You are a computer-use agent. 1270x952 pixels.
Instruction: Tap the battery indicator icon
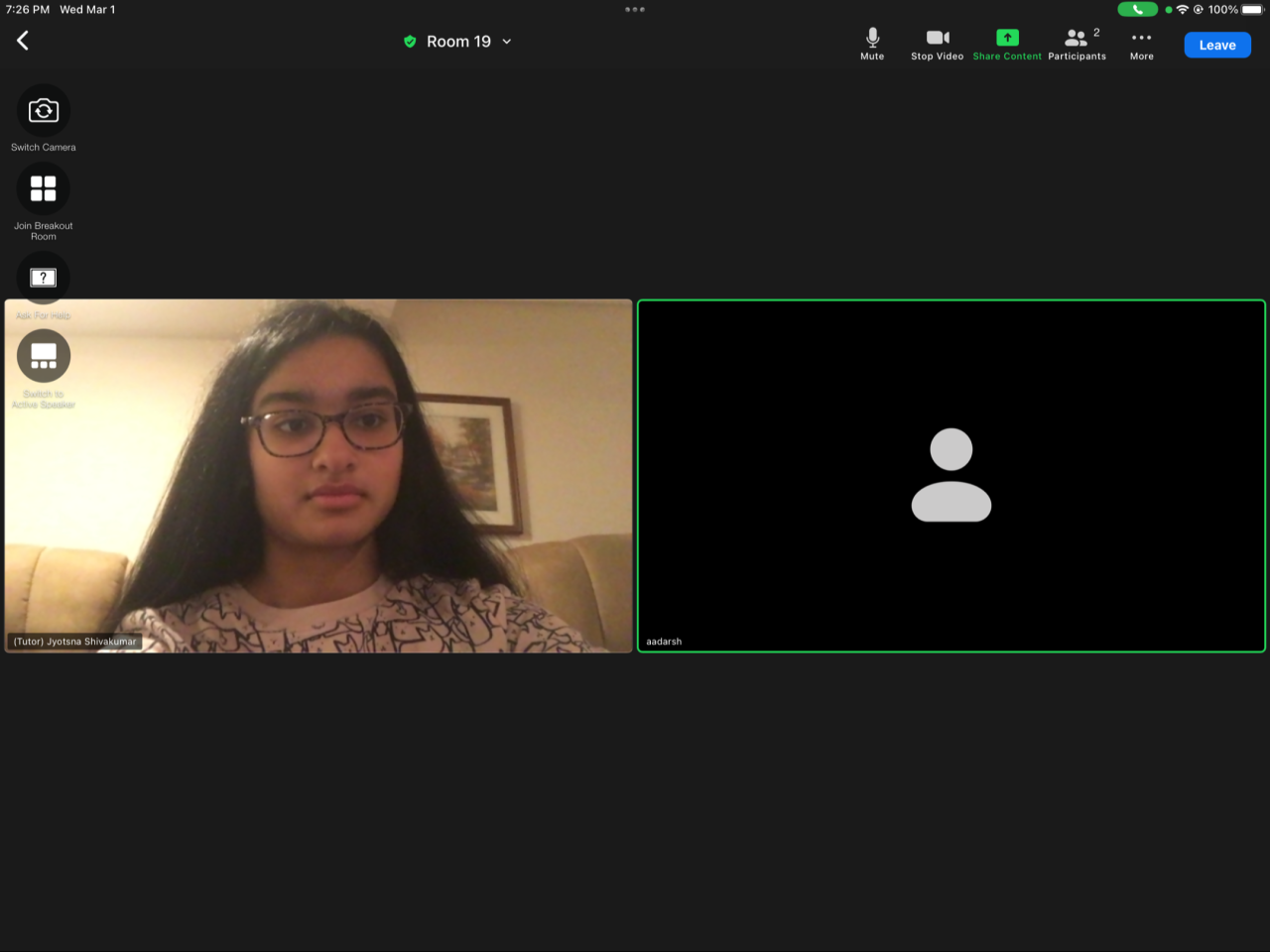pos(1253,10)
